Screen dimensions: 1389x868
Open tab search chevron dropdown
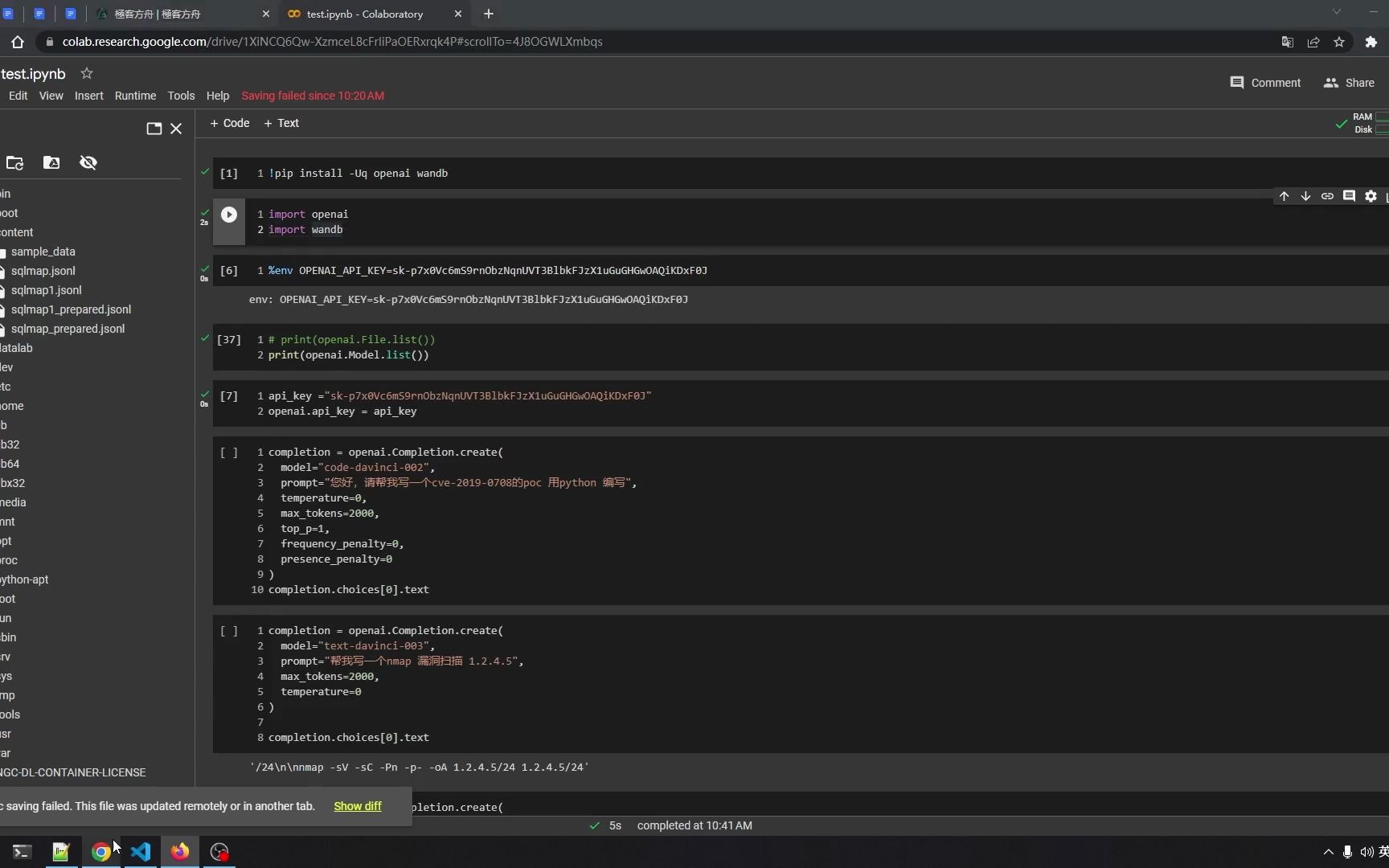pyautogui.click(x=1337, y=11)
